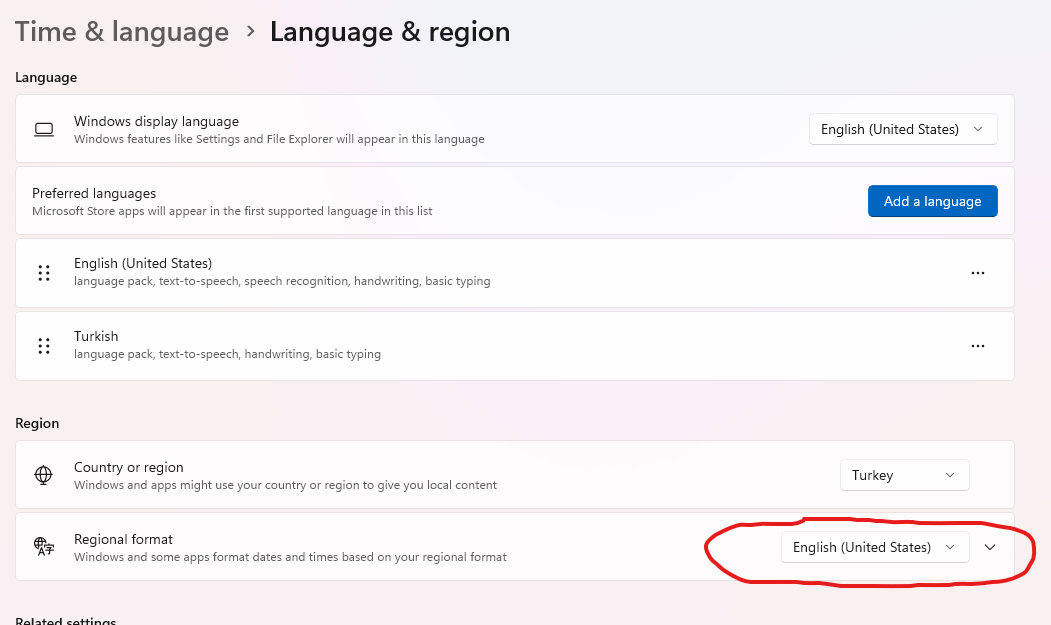Open the Windows display language dropdown

tap(902, 129)
